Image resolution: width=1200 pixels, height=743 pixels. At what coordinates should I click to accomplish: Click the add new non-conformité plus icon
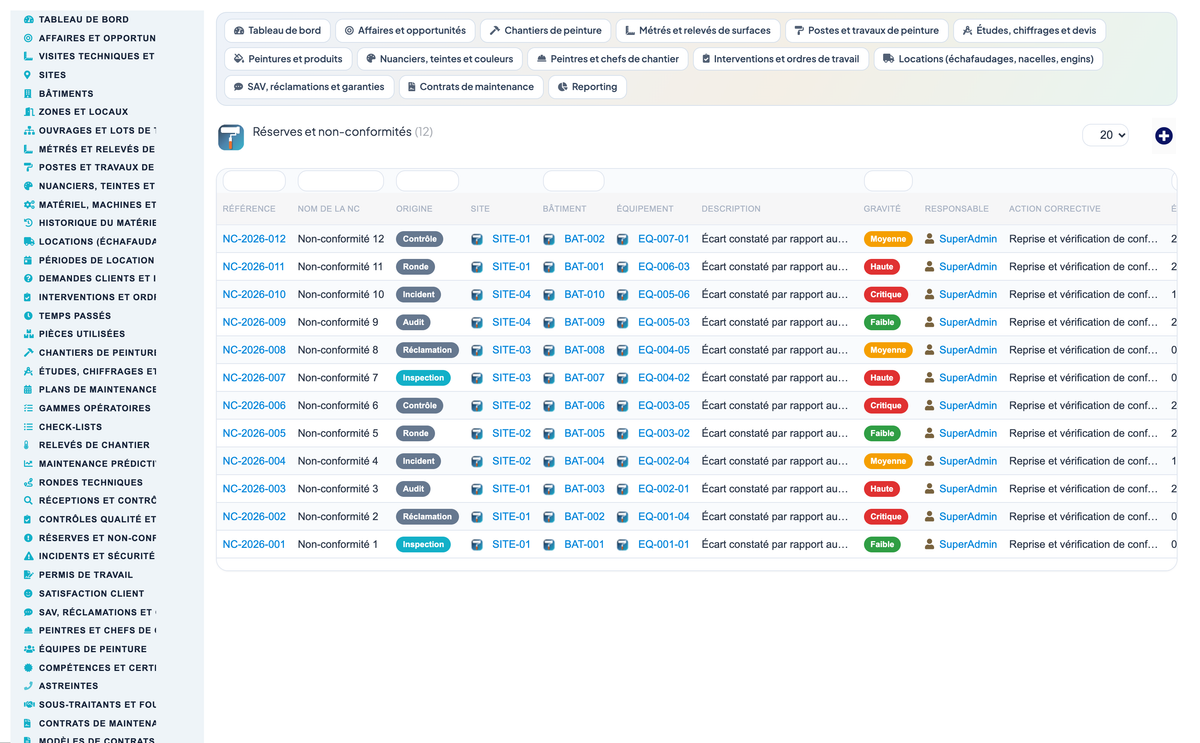pos(1163,135)
